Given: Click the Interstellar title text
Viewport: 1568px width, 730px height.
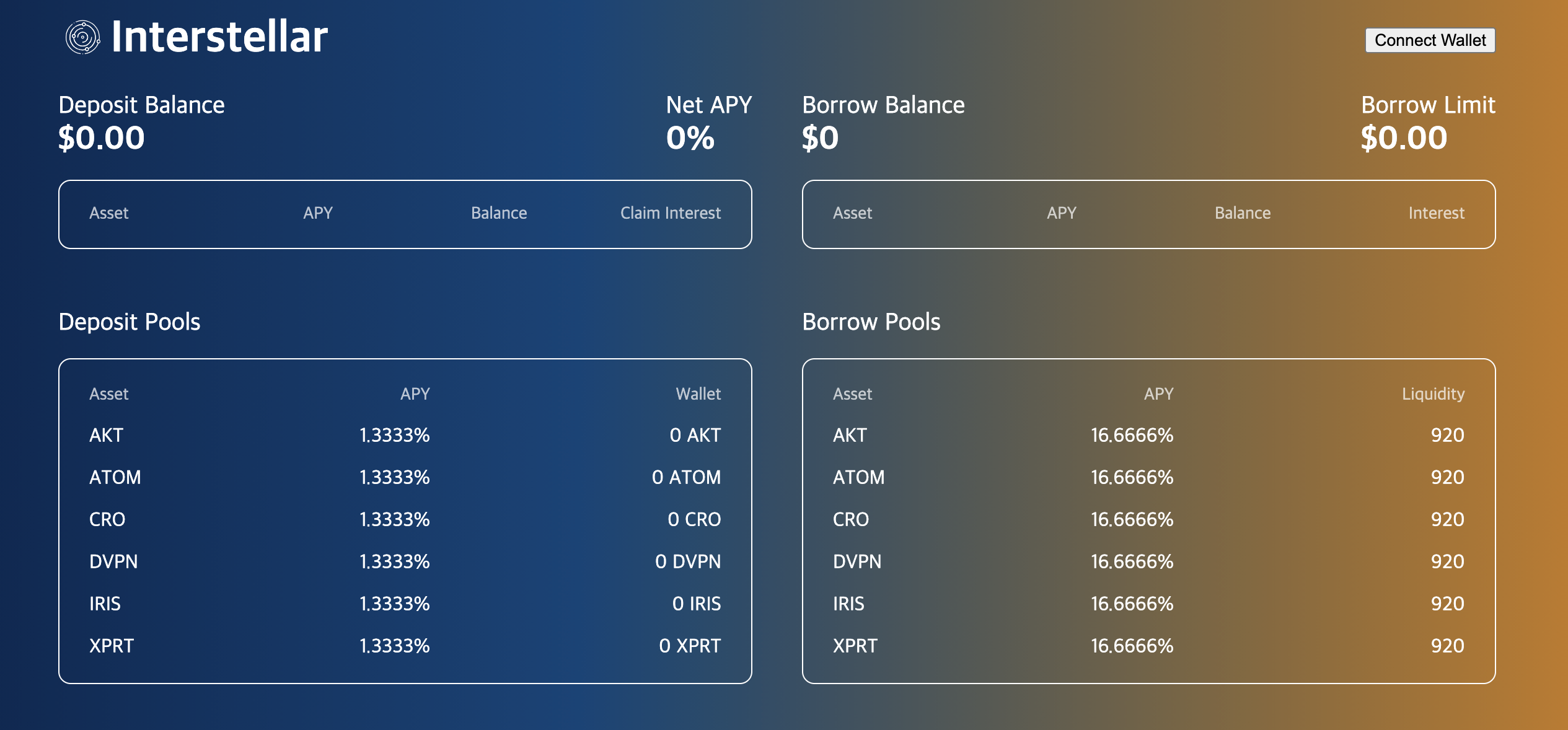Looking at the screenshot, I should tap(219, 37).
